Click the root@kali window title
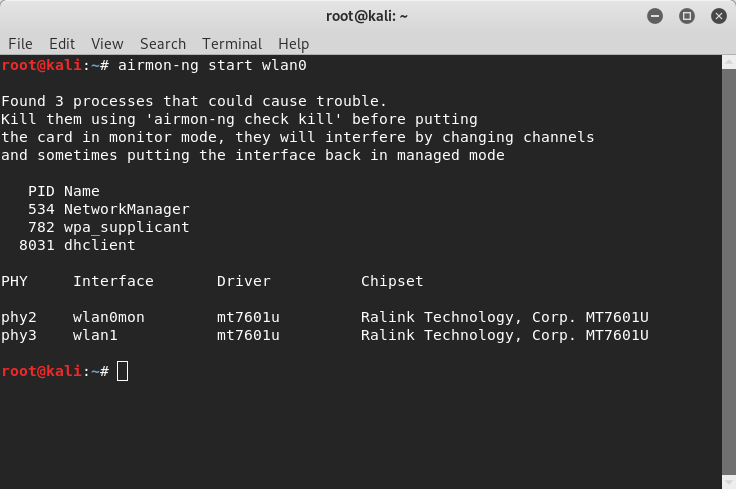 point(367,16)
